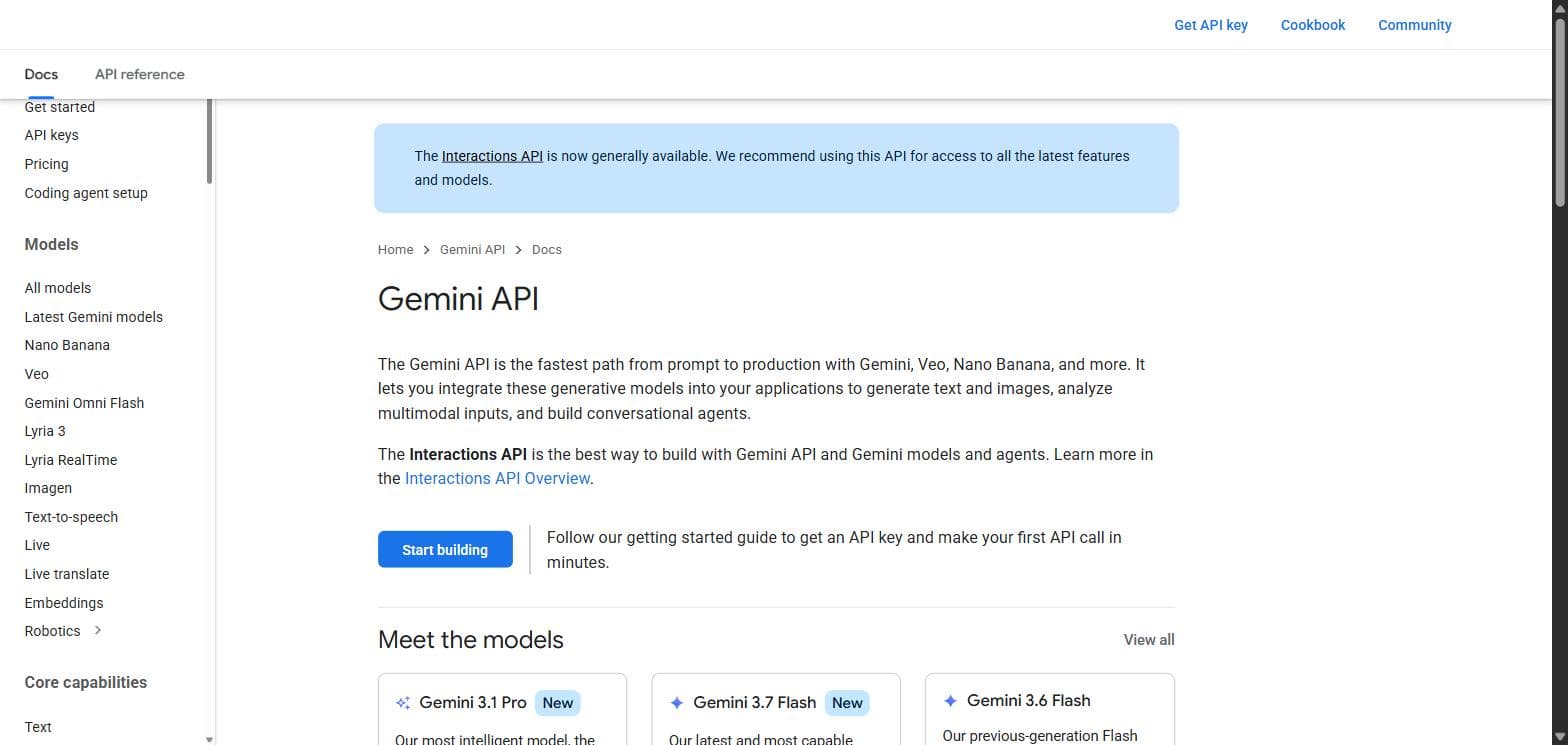Open Text-to-speech in sidebar

71,517
